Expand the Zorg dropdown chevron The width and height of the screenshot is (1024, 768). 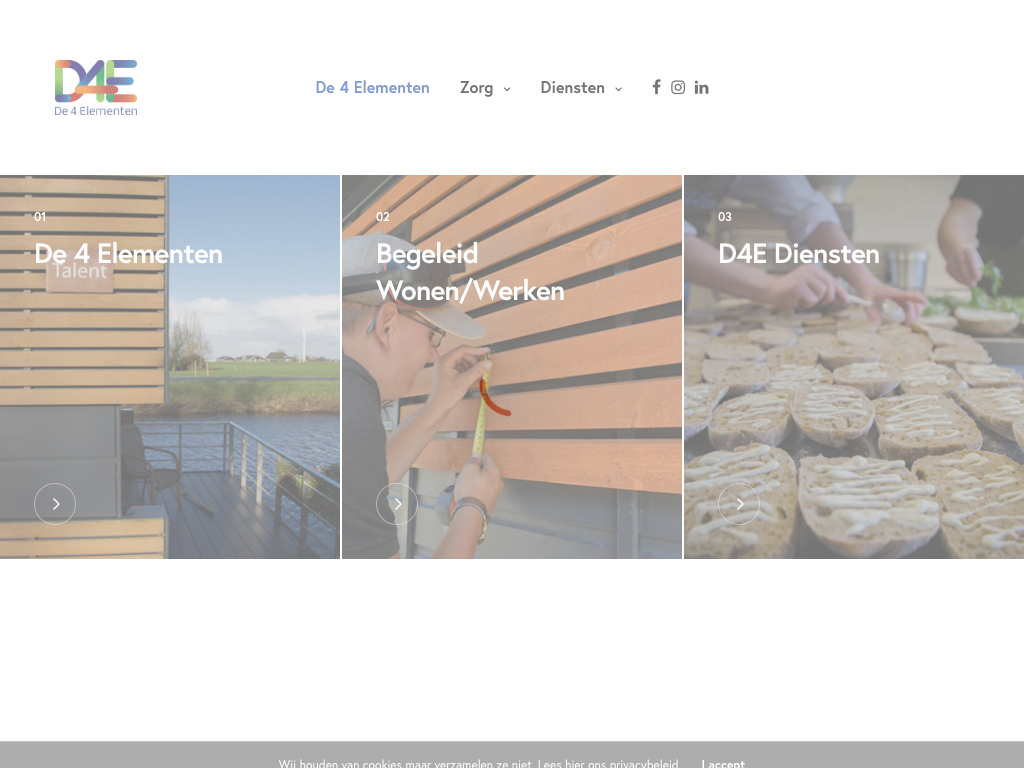(x=507, y=89)
